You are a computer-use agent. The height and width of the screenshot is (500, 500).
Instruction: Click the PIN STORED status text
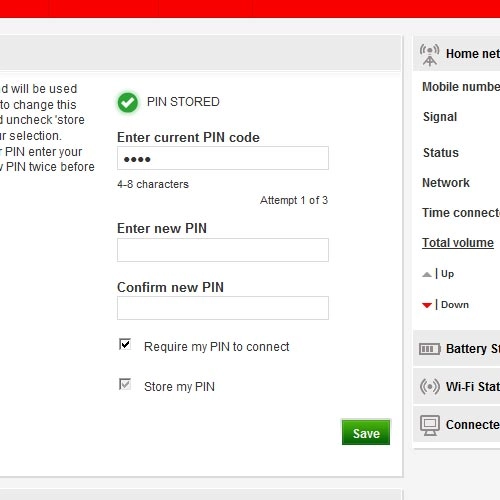pos(183,102)
